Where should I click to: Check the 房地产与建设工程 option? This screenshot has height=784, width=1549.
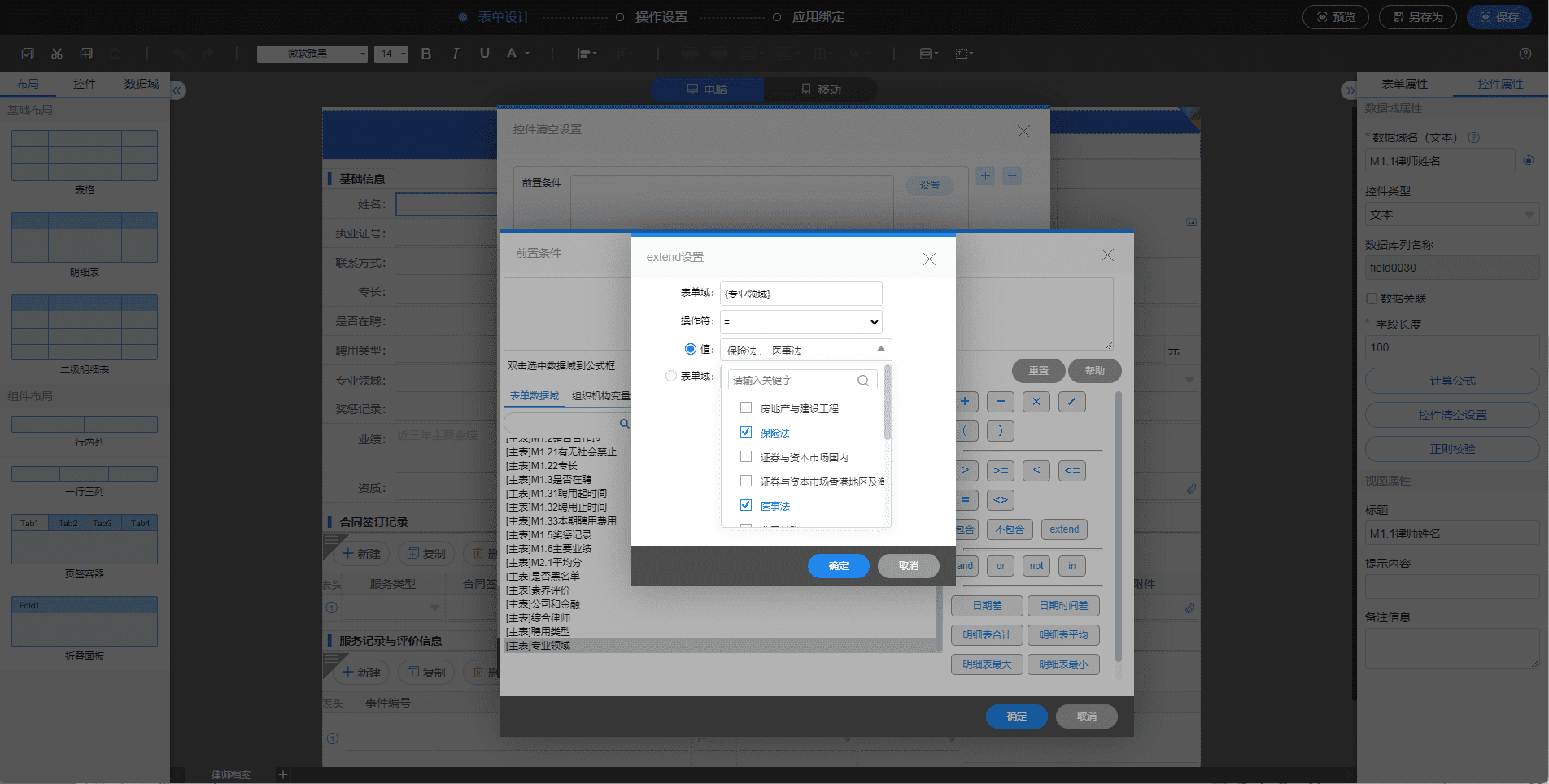pos(746,407)
